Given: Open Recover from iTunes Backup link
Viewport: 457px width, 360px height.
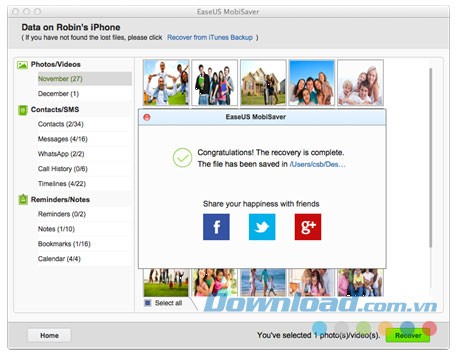Looking at the screenshot, I should pos(210,37).
